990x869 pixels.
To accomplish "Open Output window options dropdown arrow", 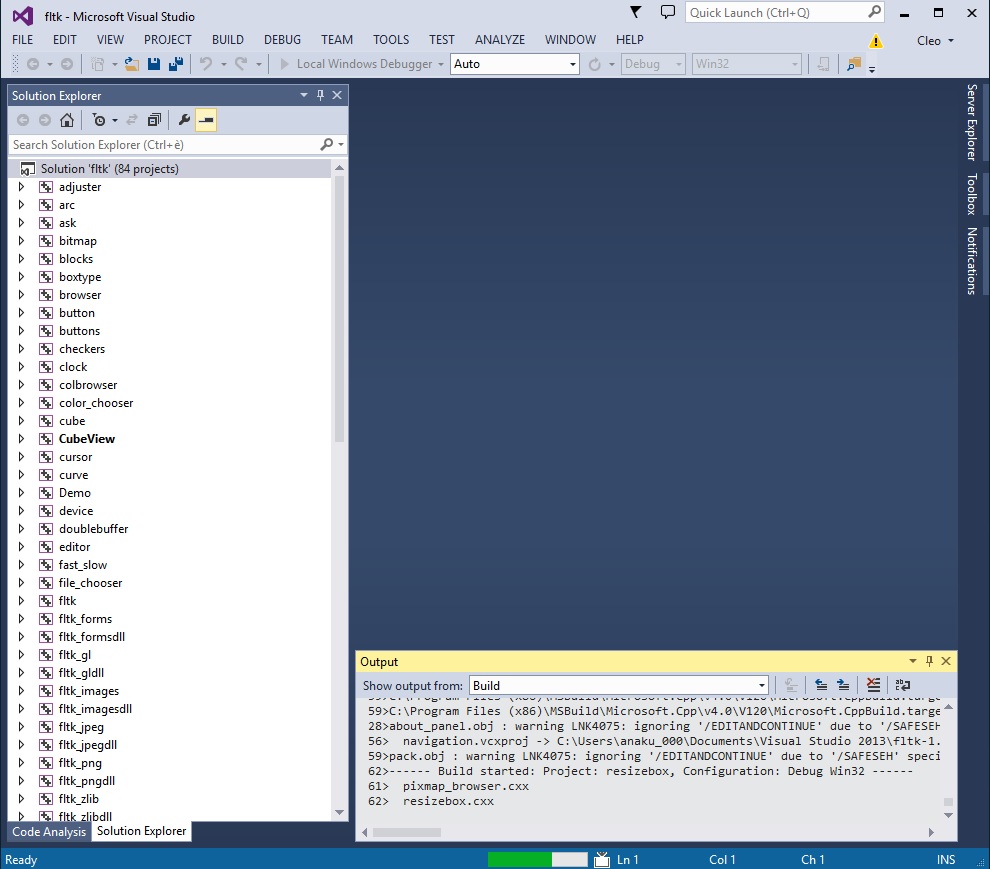I will pos(913,661).
